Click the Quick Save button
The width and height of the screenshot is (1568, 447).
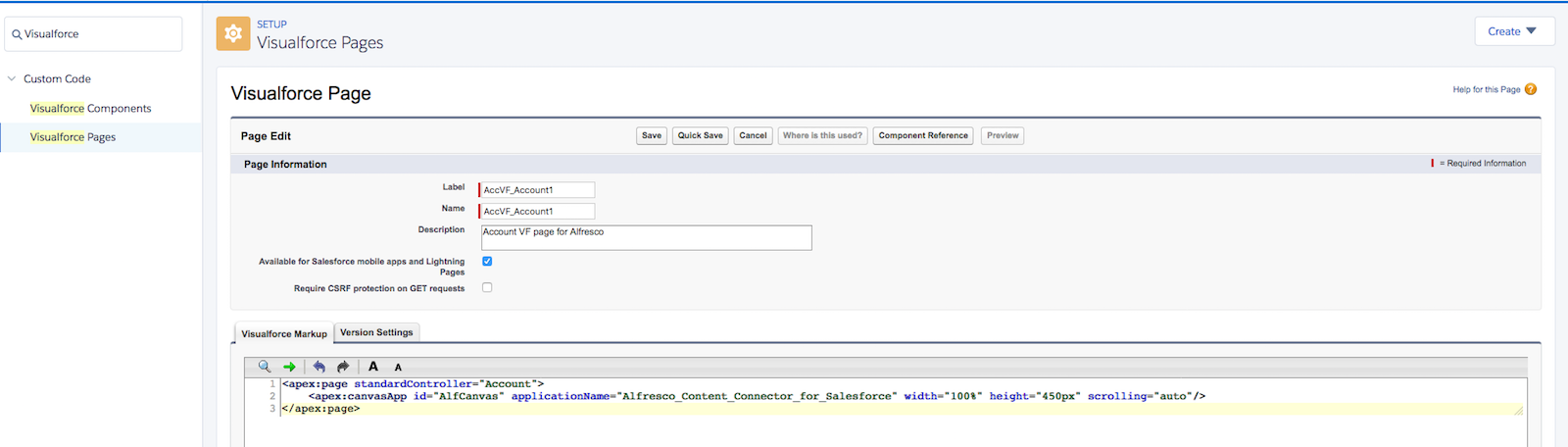click(701, 136)
